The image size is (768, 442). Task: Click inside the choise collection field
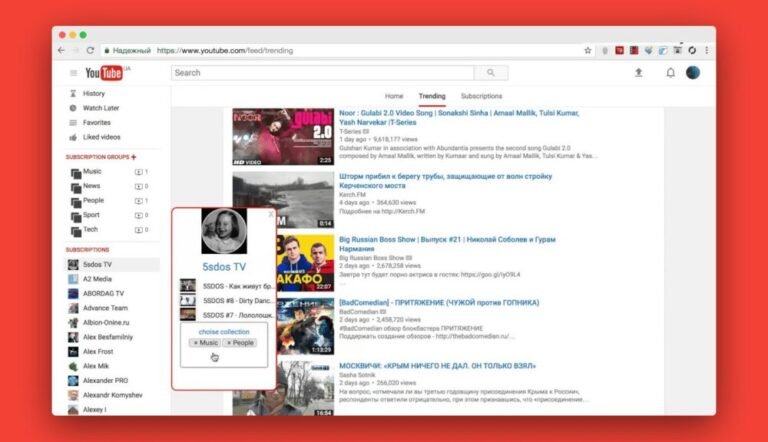point(224,345)
